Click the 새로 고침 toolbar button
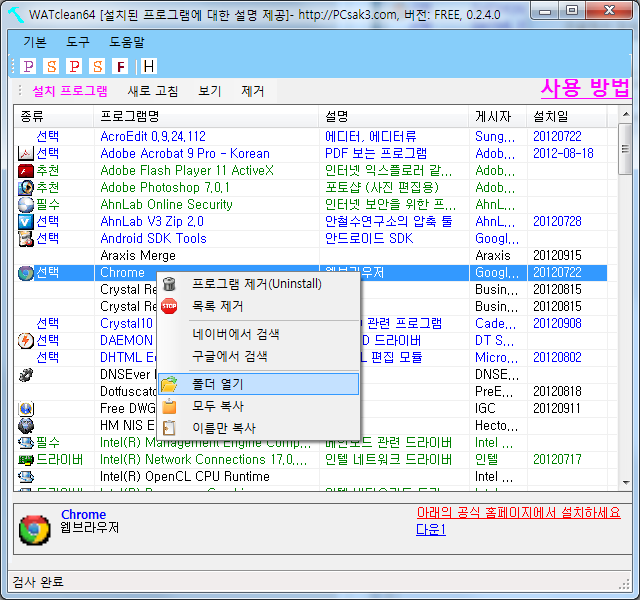 coord(153,91)
